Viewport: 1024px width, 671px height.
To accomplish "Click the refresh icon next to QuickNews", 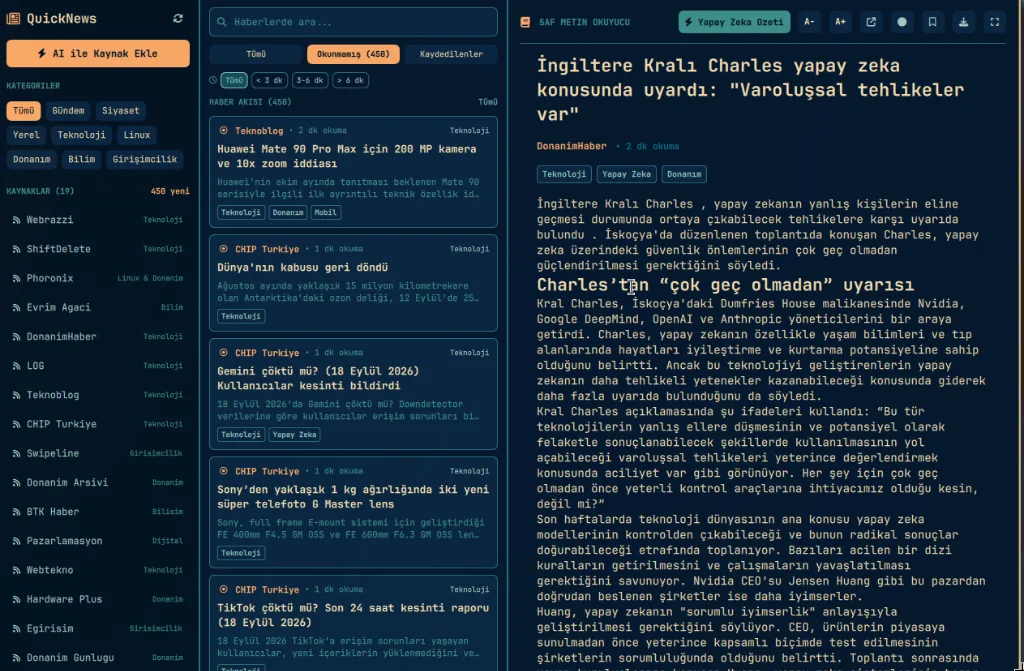I will 178,19.
